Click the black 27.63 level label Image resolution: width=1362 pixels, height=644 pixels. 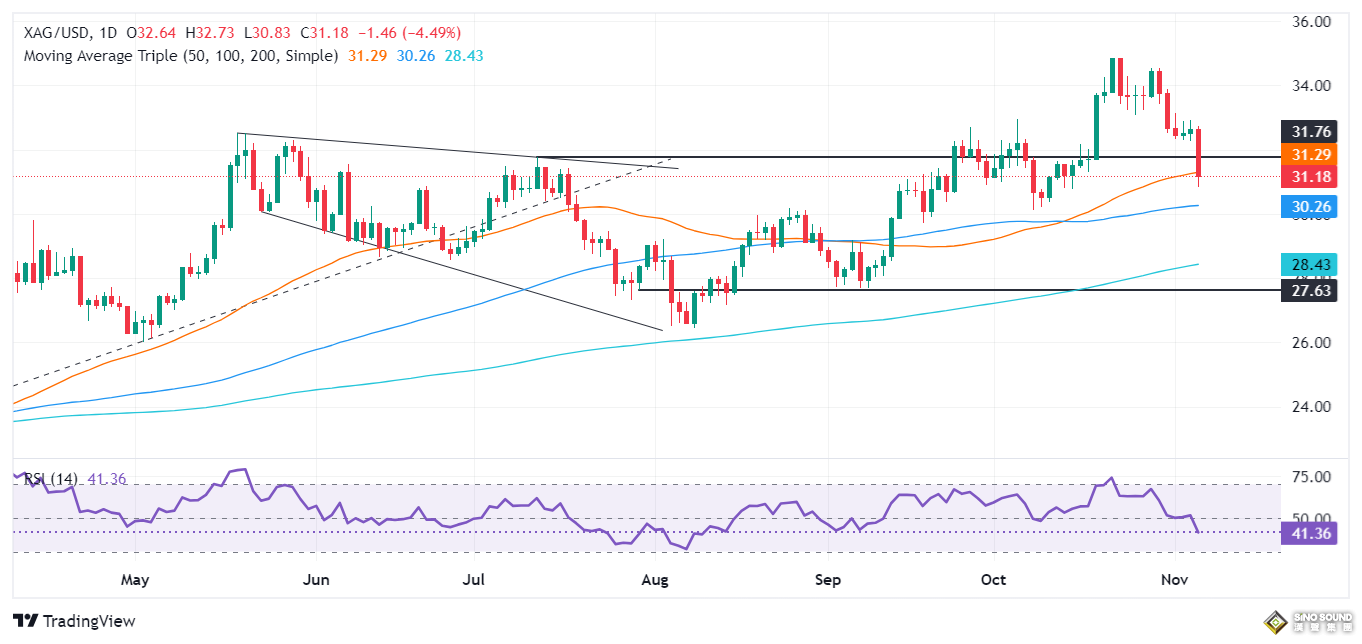coord(1310,290)
